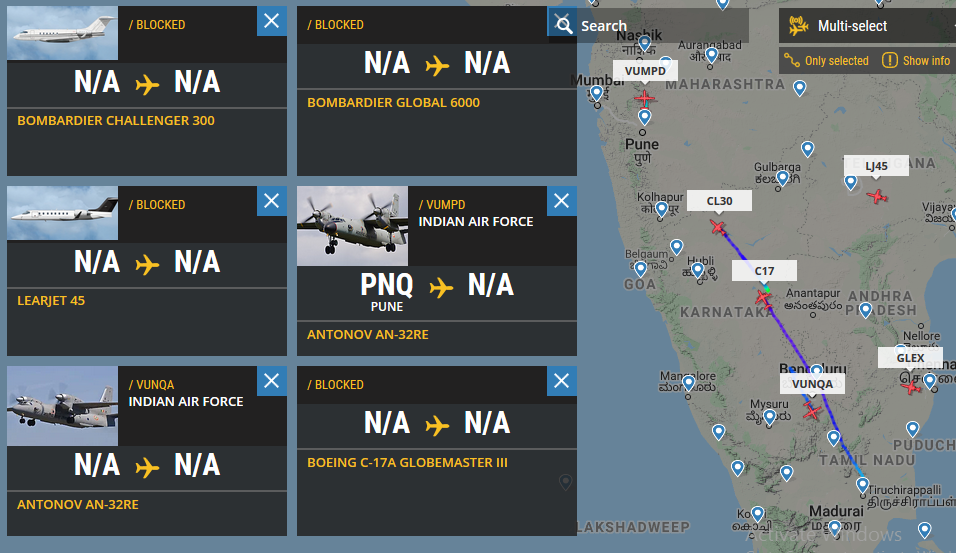The height and width of the screenshot is (553, 956).
Task: Click BOEING C-17A GLOBEMASTER III text
Action: pyautogui.click(x=407, y=462)
